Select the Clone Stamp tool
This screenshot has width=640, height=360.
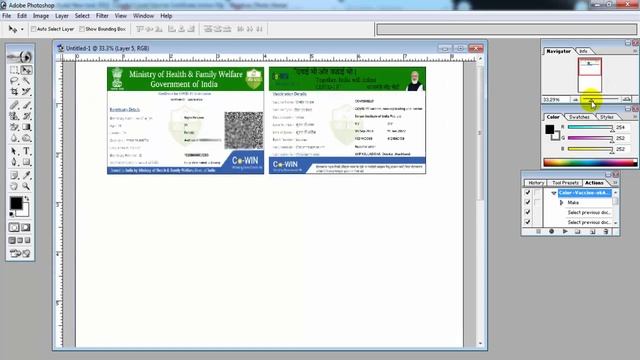14,116
